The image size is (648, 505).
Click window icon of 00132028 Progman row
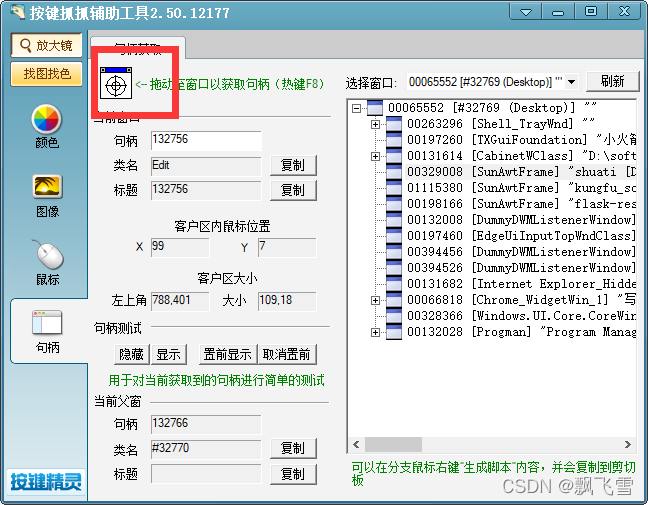click(x=394, y=332)
